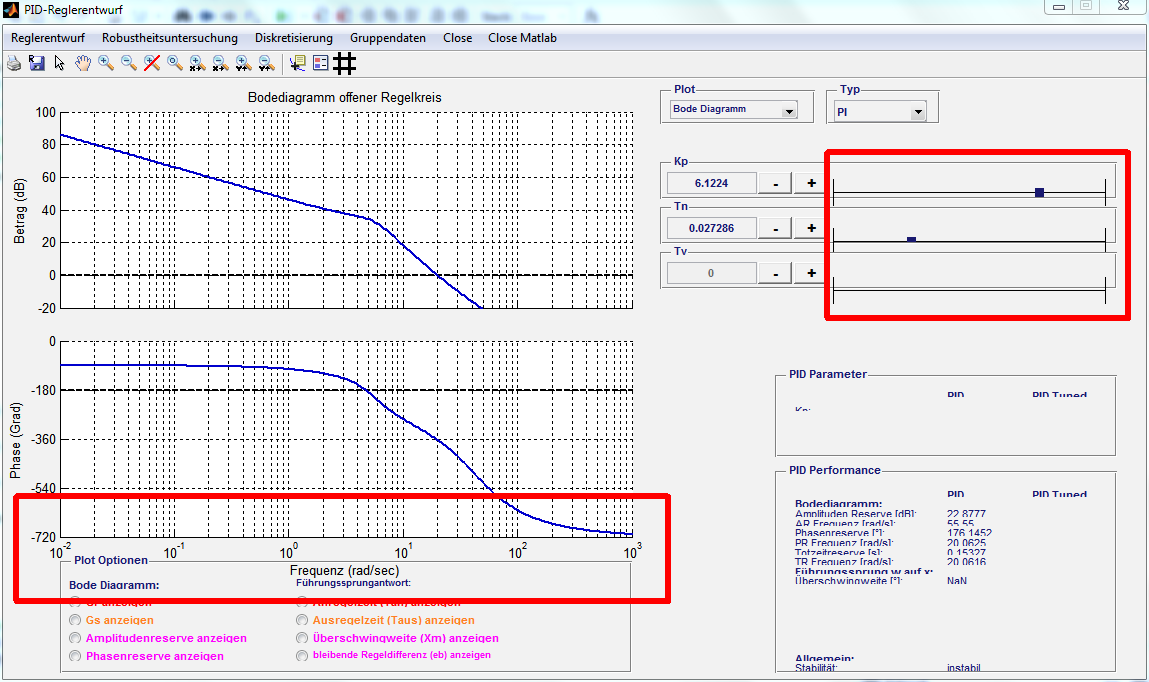Open the Plot type Bode Diagramm dropdown
The image size is (1149, 682).
(735, 110)
